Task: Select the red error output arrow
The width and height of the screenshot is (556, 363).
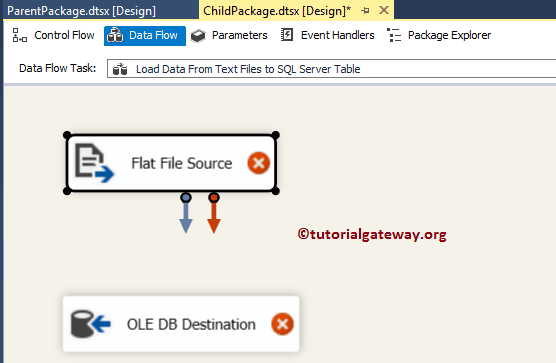Action: [x=213, y=213]
